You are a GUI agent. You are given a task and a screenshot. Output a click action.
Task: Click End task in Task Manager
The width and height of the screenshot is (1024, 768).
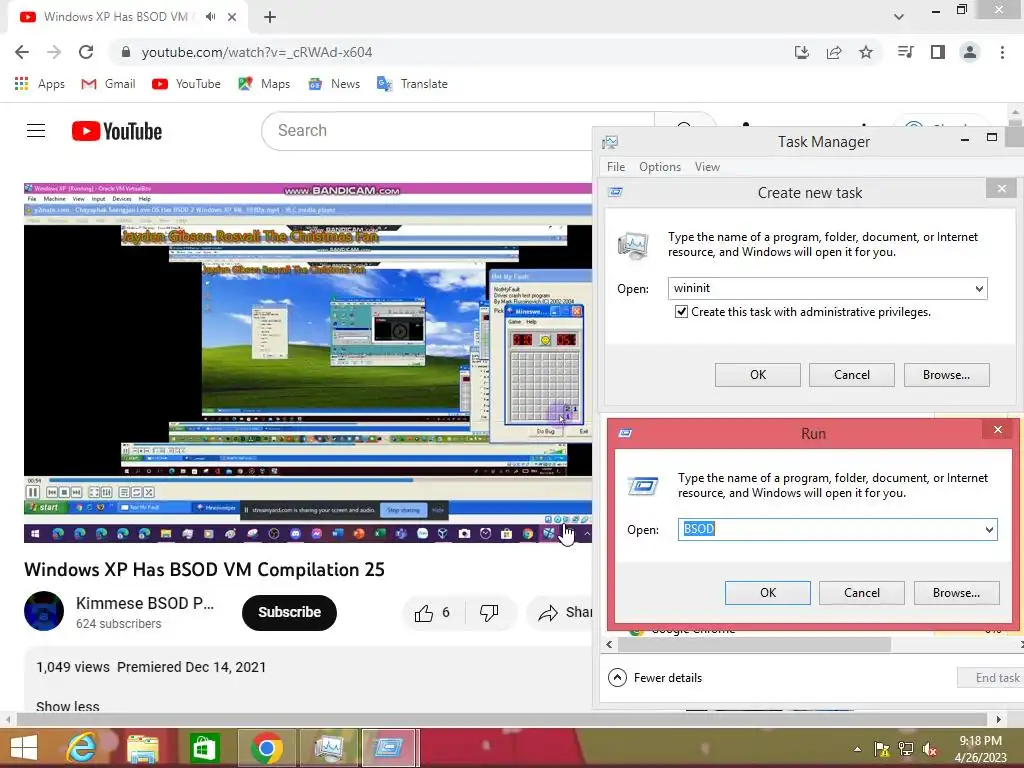click(x=991, y=678)
